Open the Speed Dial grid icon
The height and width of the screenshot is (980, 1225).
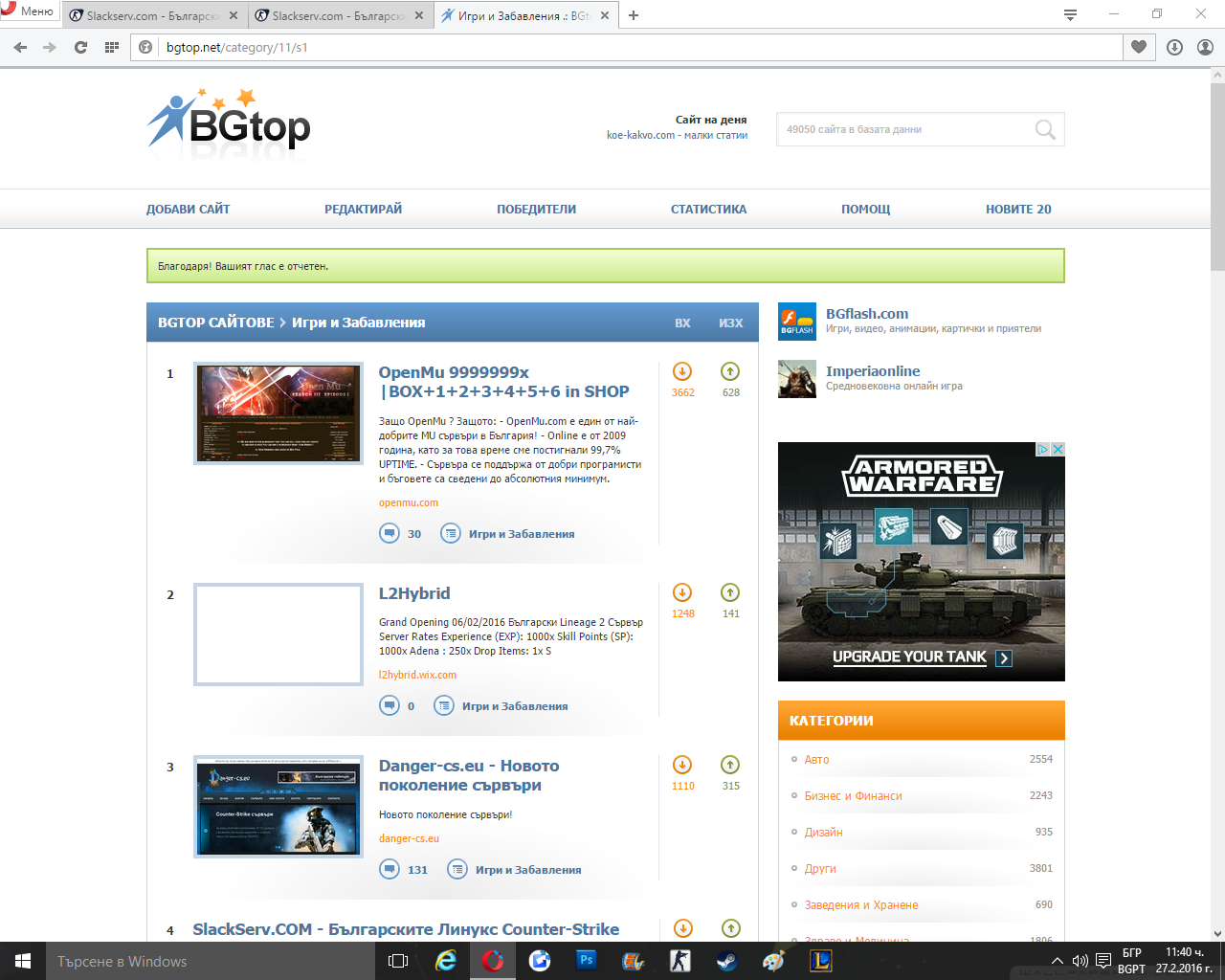coord(112,47)
